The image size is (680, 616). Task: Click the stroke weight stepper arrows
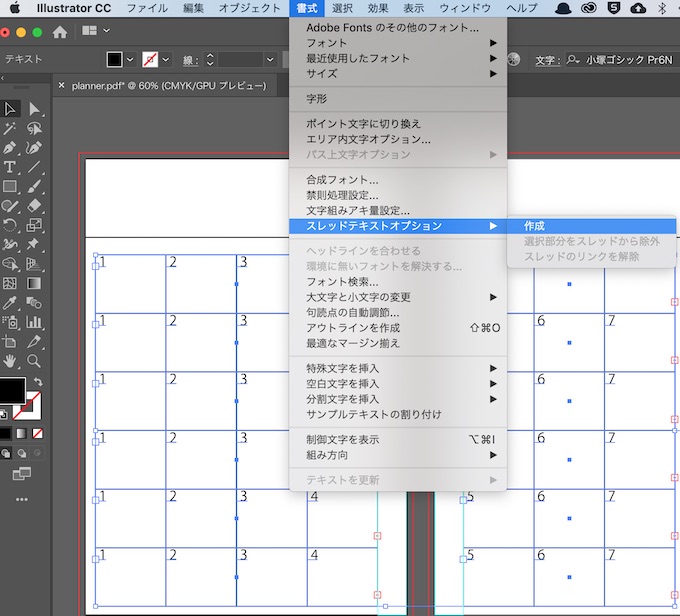[210, 59]
